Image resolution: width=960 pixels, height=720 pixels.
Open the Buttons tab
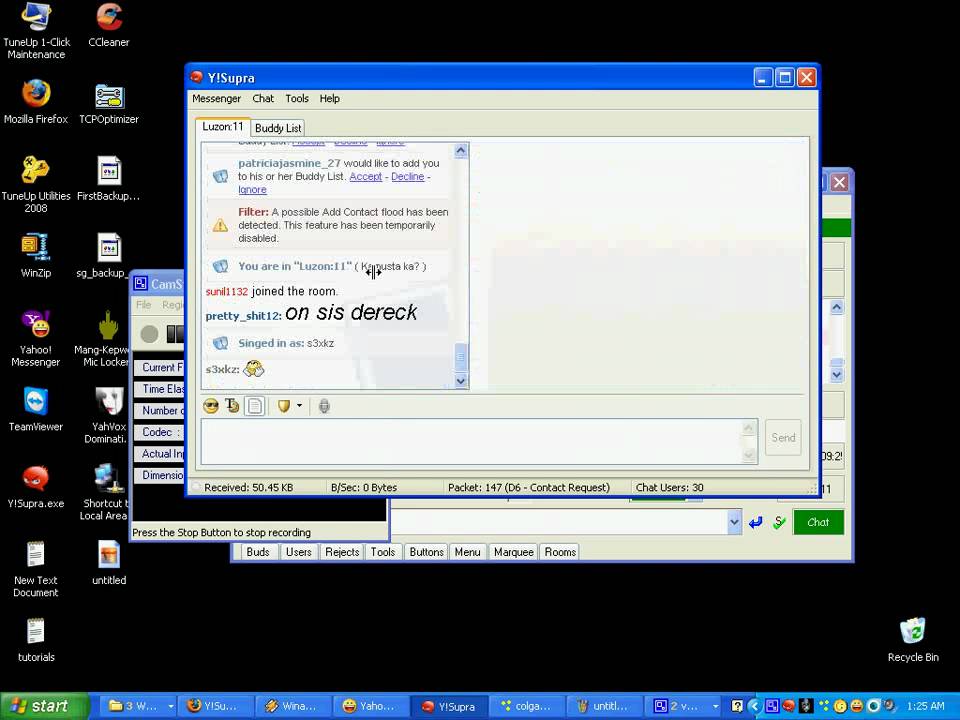(x=426, y=552)
